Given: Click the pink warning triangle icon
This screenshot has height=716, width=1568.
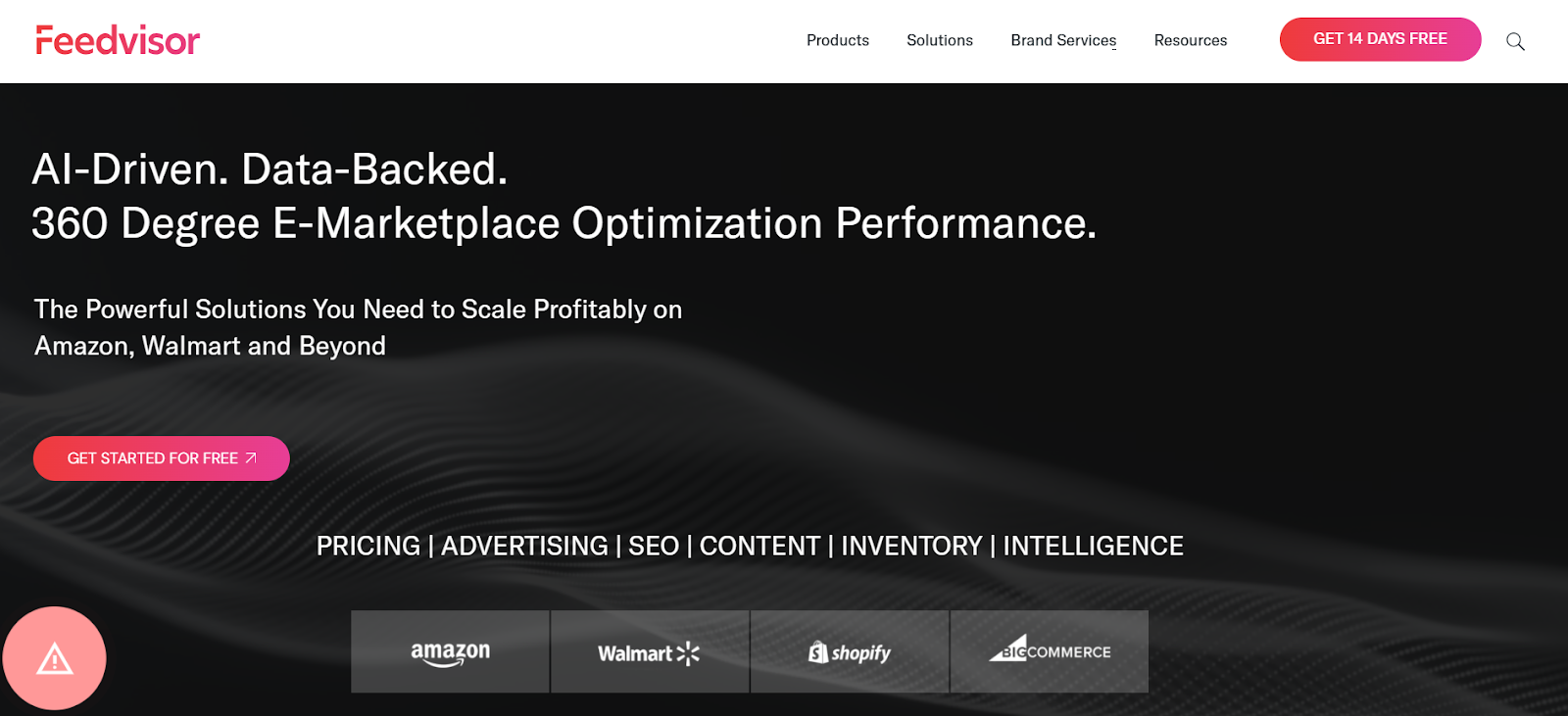Looking at the screenshot, I should [x=55, y=658].
